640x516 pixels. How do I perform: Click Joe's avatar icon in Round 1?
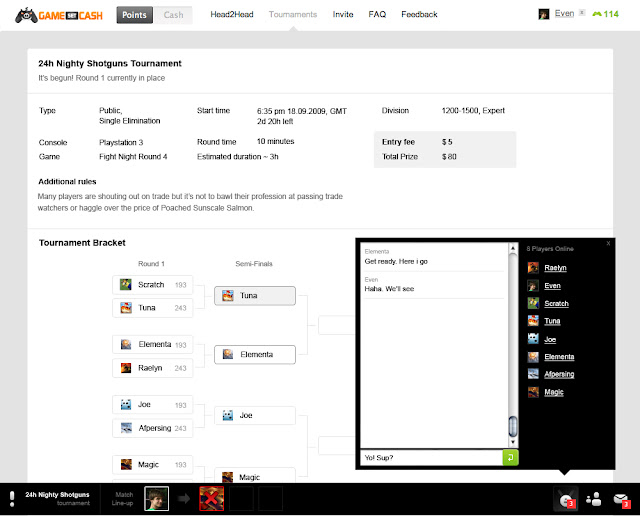pyautogui.click(x=126, y=405)
